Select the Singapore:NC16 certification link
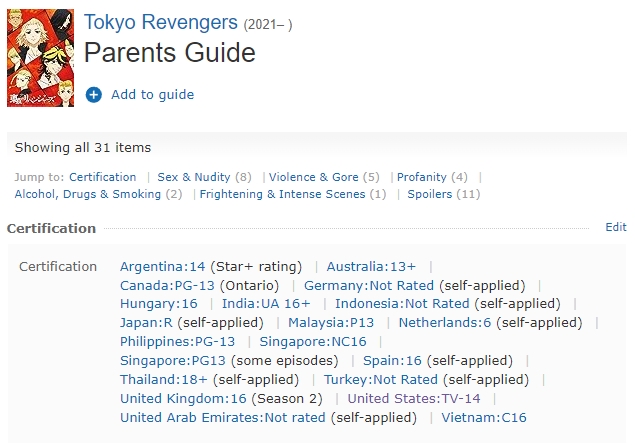This screenshot has height=447, width=635. 313,342
